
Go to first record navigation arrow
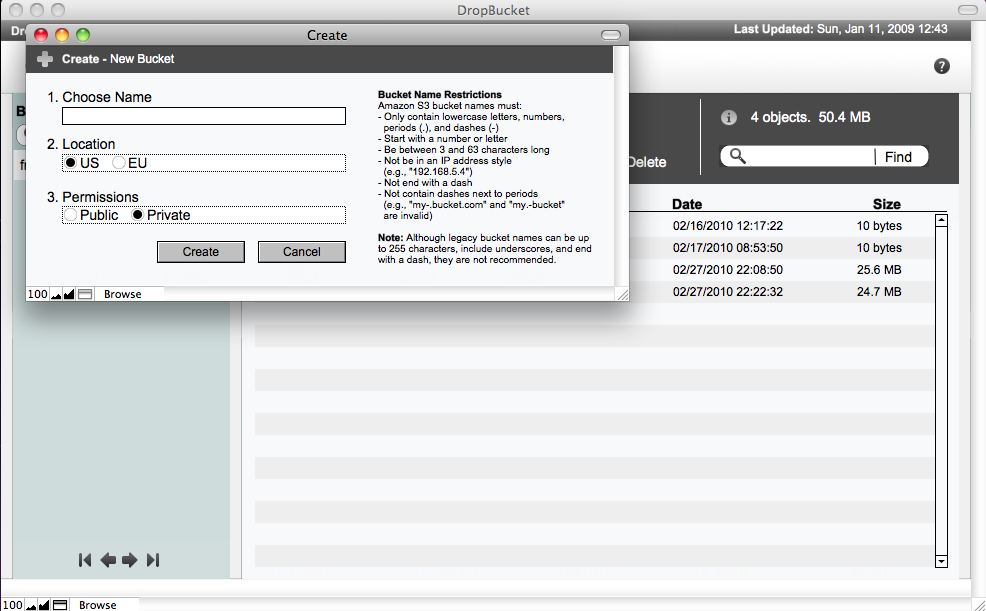(85, 560)
